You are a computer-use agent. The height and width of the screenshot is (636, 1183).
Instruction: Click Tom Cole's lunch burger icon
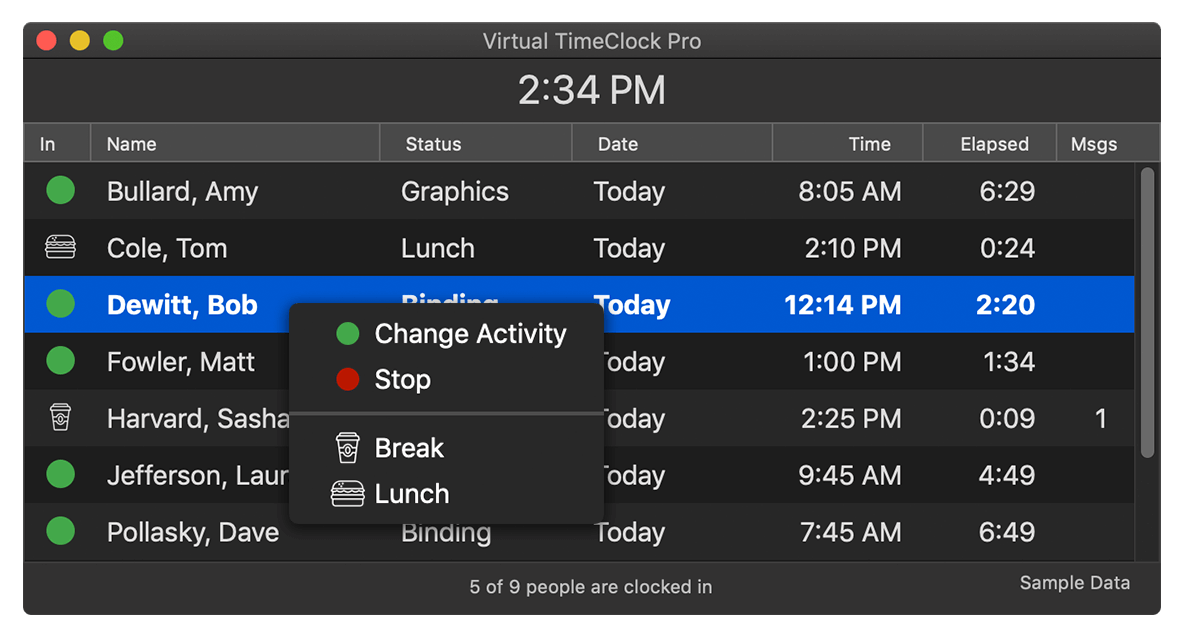(60, 247)
